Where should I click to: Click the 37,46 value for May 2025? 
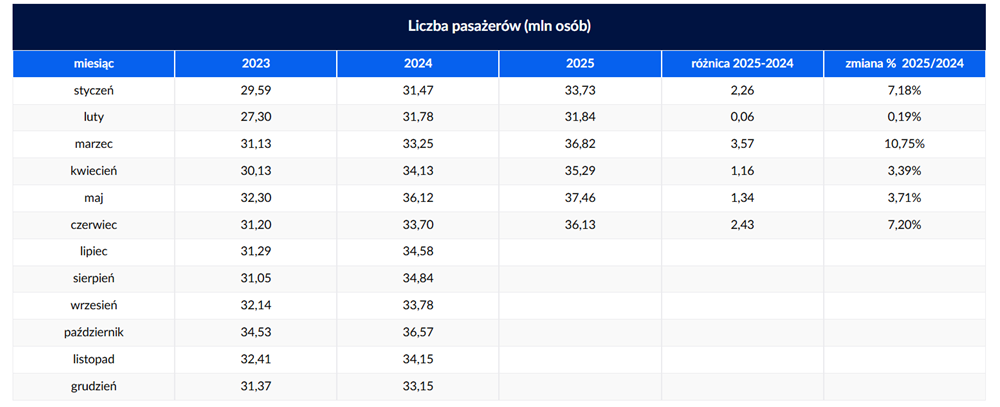tap(580, 198)
